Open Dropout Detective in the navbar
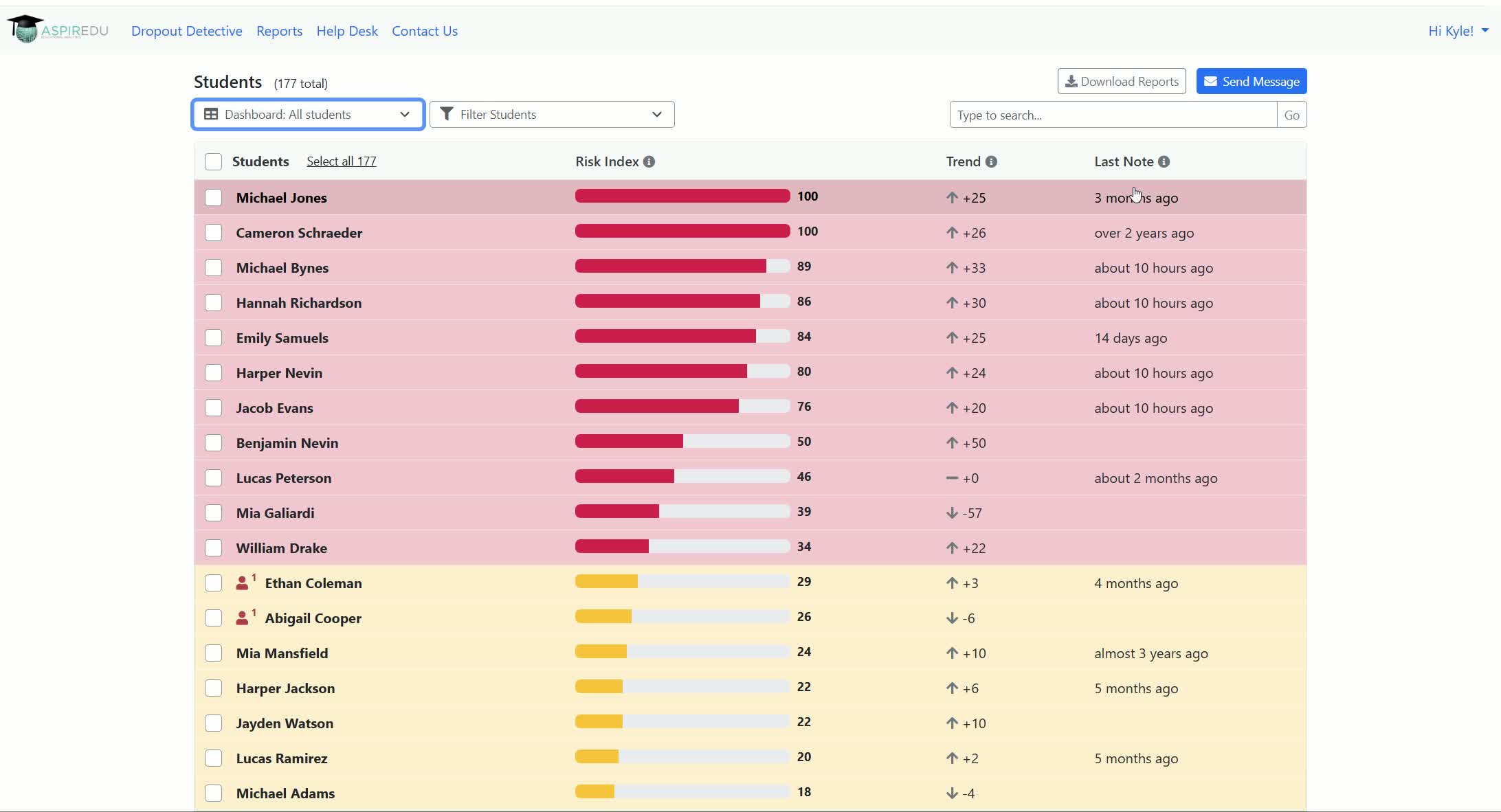 tap(187, 31)
